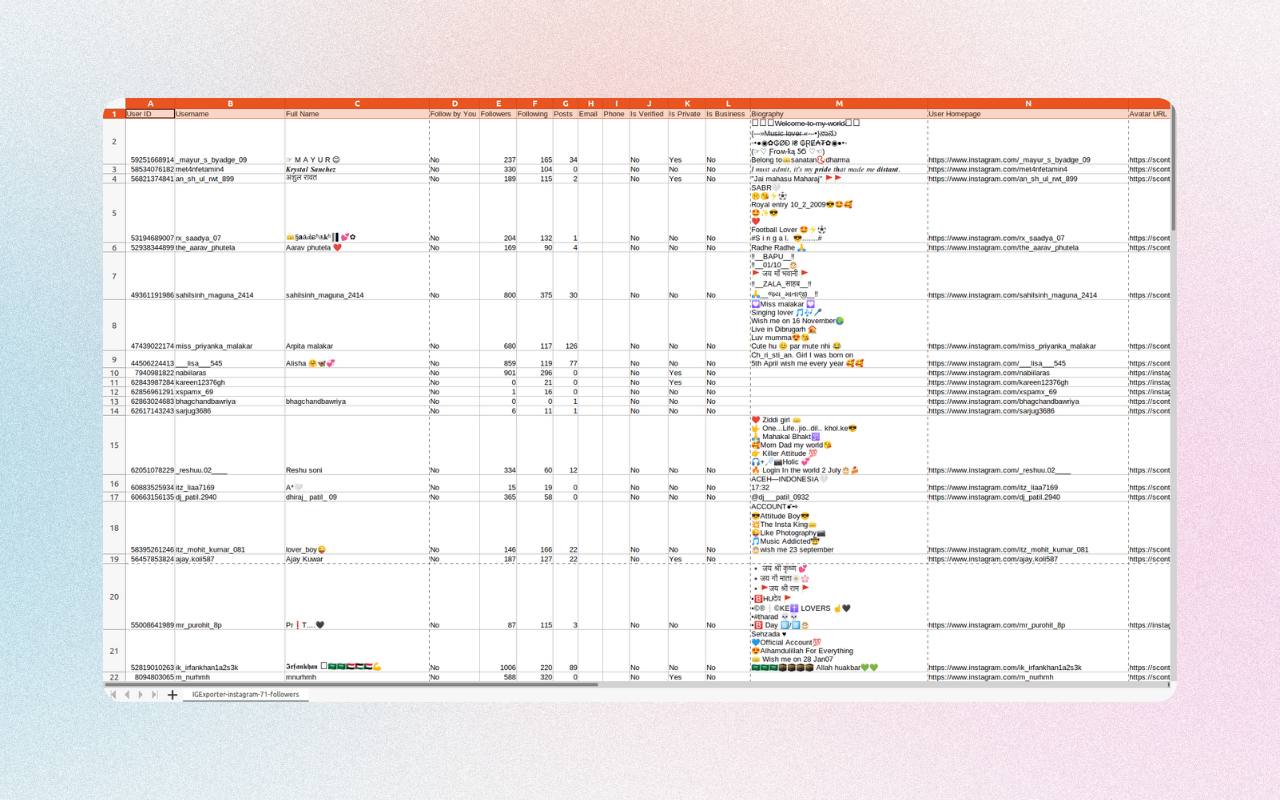The width and height of the screenshot is (1280, 800).
Task: Click the 'Biography' header cell
Action: click(x=839, y=114)
